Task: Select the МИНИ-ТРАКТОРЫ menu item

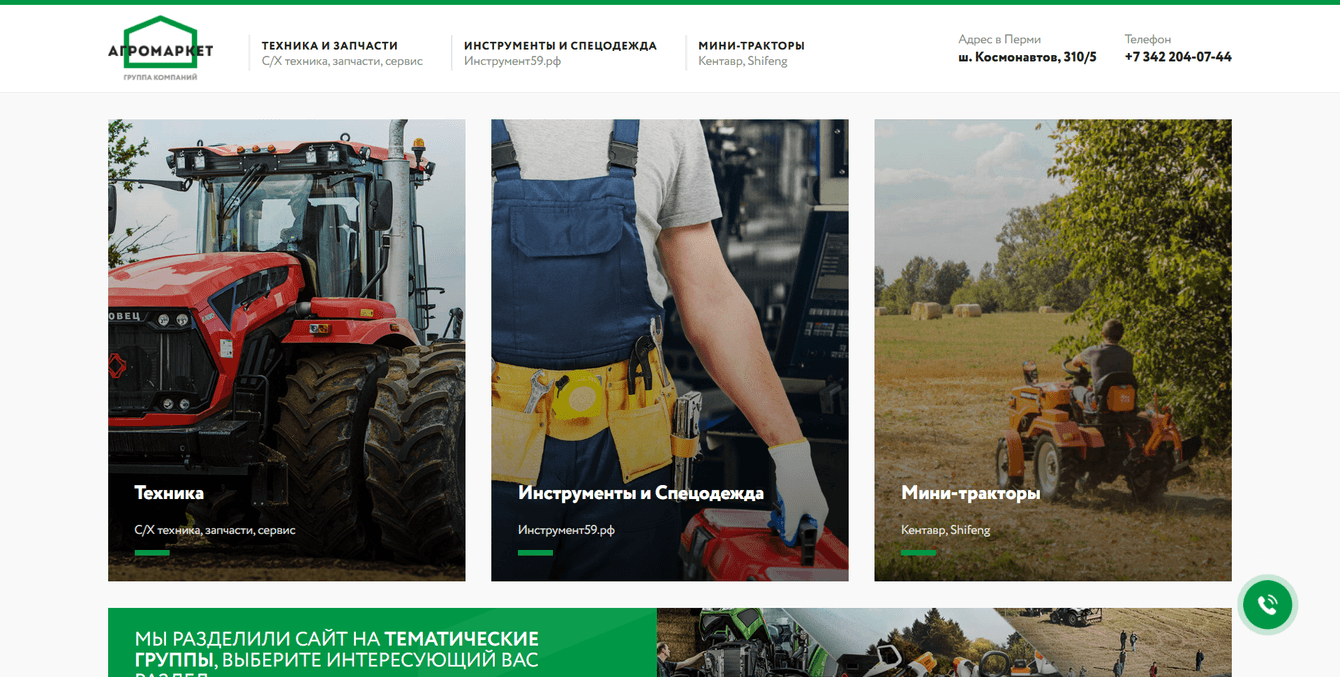Action: (x=752, y=45)
